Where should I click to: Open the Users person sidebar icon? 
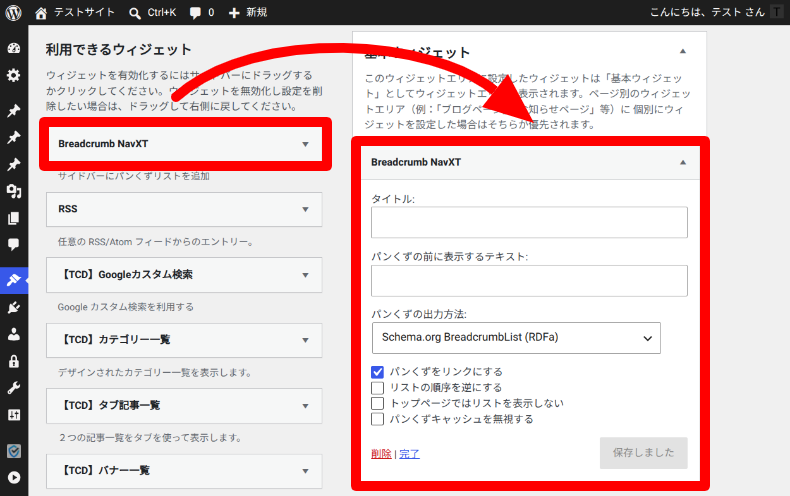coord(14,334)
